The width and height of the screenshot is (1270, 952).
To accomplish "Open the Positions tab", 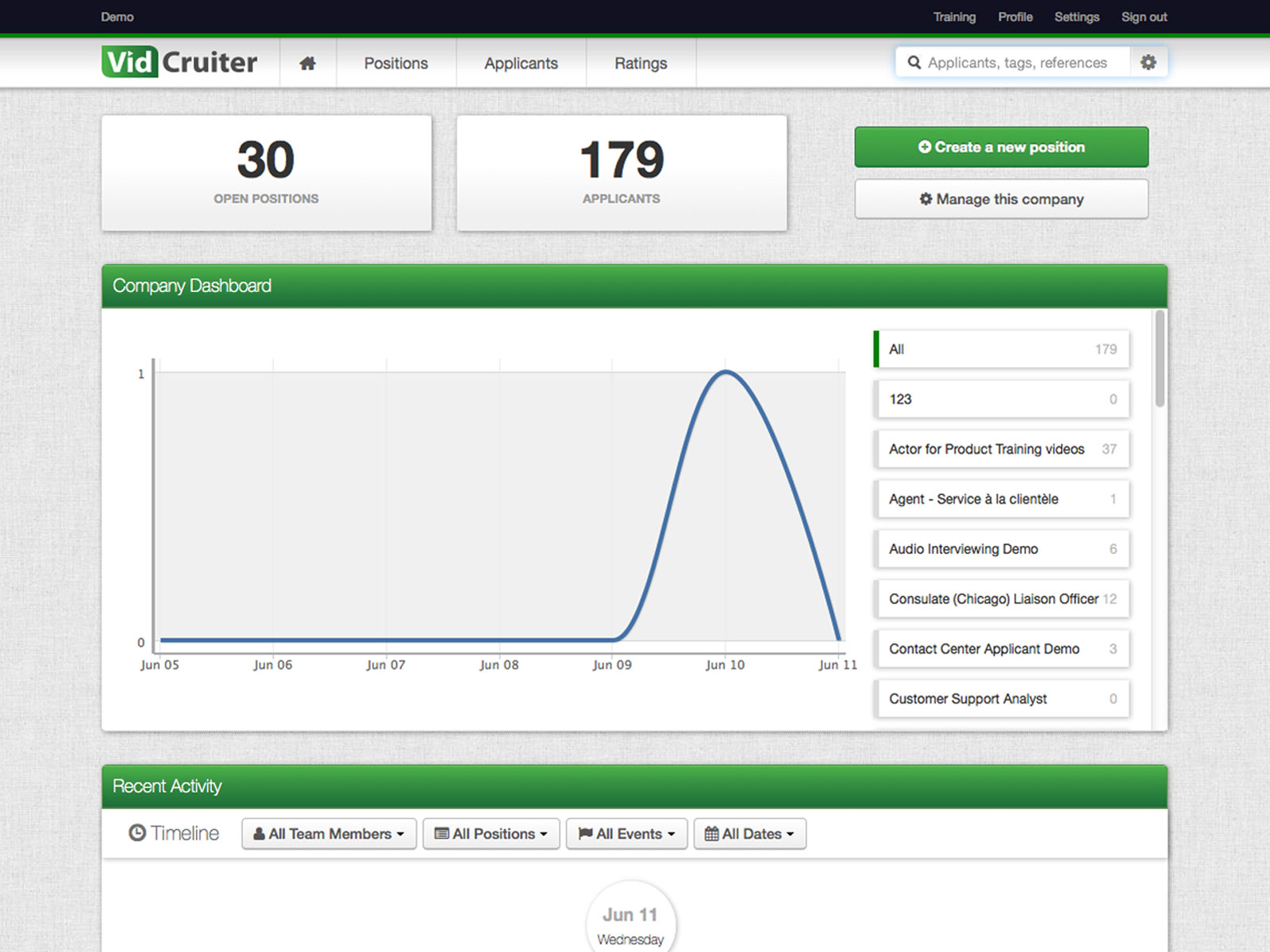I will coord(396,63).
